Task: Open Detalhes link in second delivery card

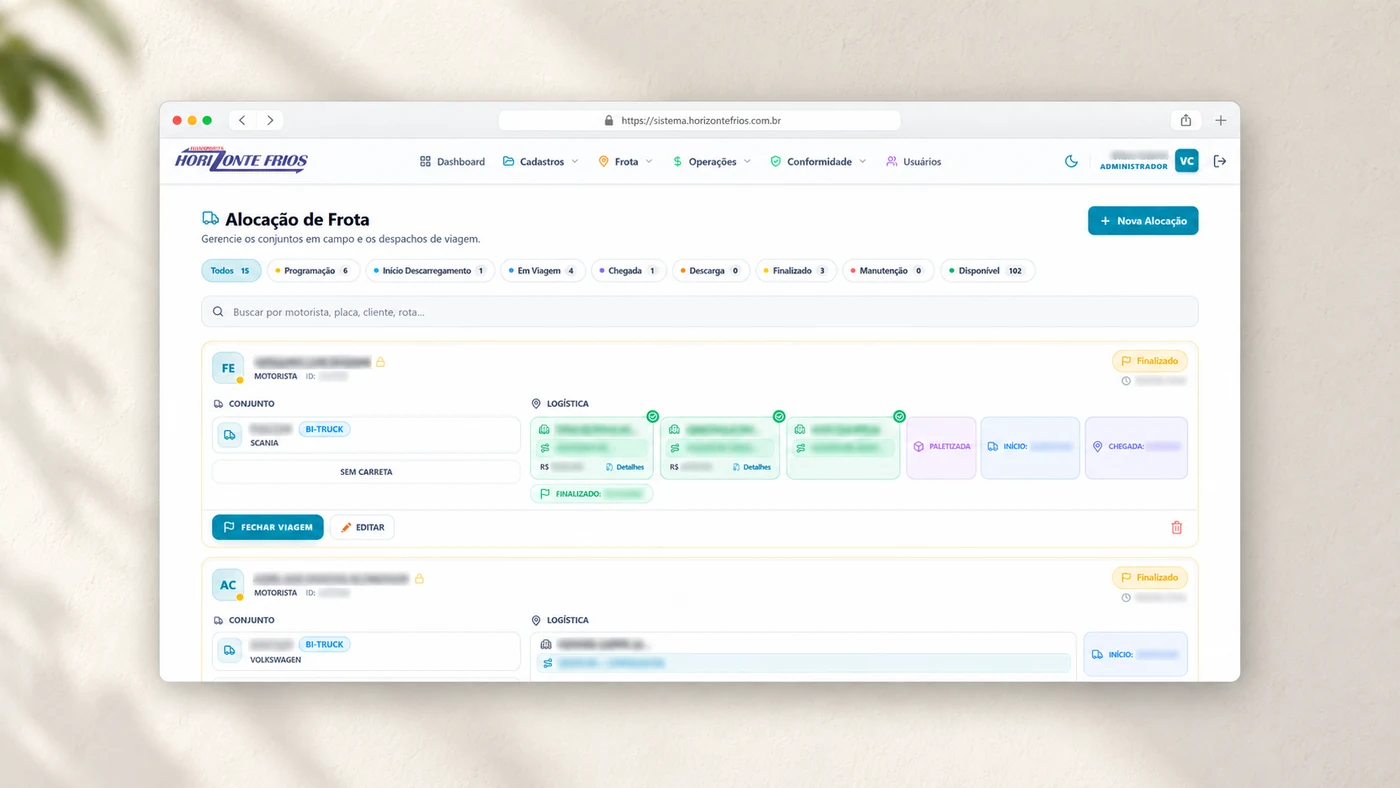Action: click(752, 467)
